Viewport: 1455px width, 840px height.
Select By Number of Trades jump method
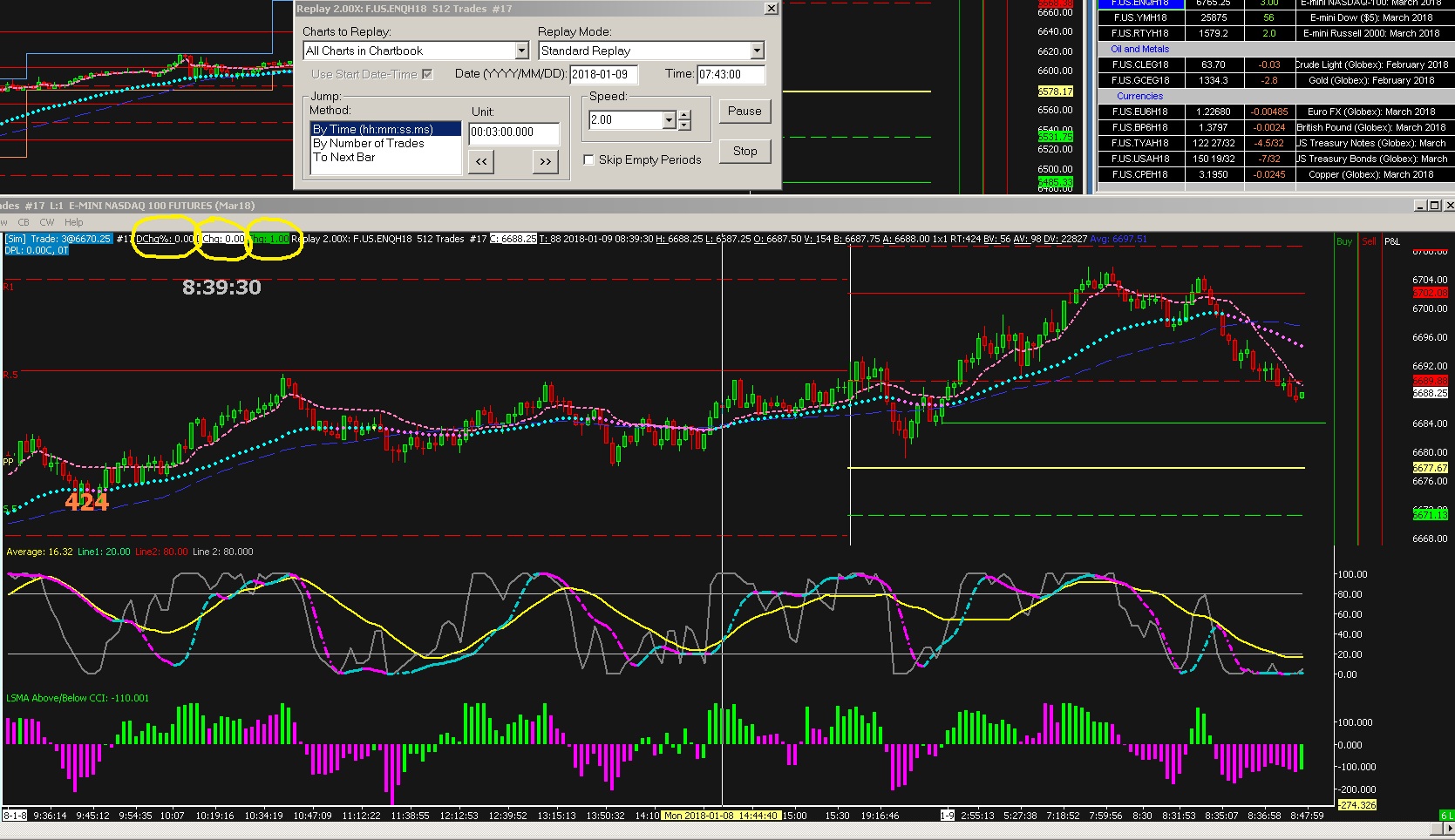click(x=369, y=143)
